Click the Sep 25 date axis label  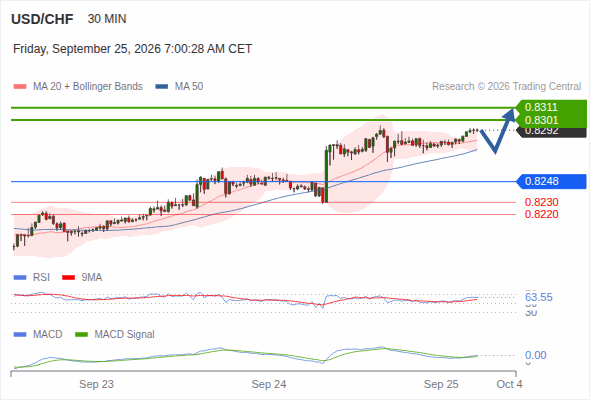(441, 385)
